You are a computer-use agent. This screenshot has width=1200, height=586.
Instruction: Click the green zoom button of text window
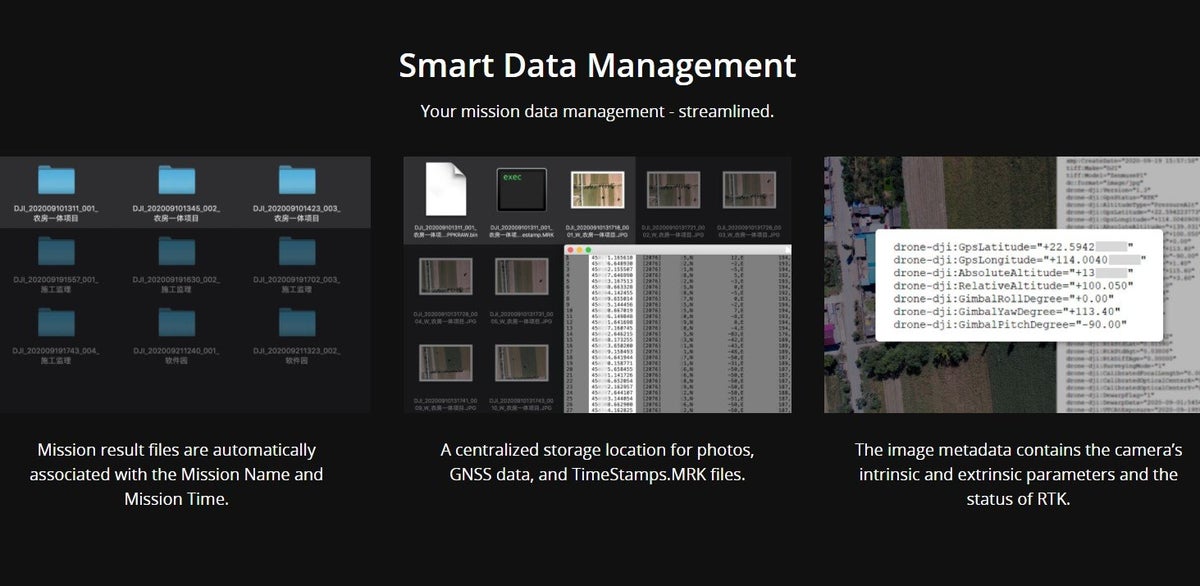590,248
